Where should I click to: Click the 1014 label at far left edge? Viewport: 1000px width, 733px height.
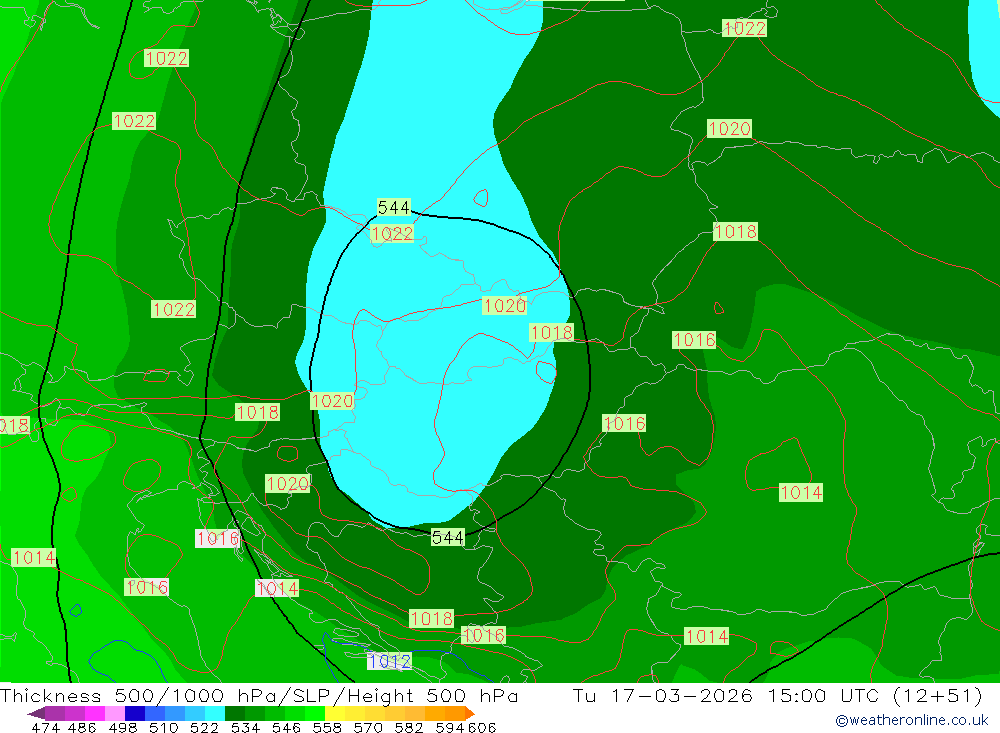point(34,557)
